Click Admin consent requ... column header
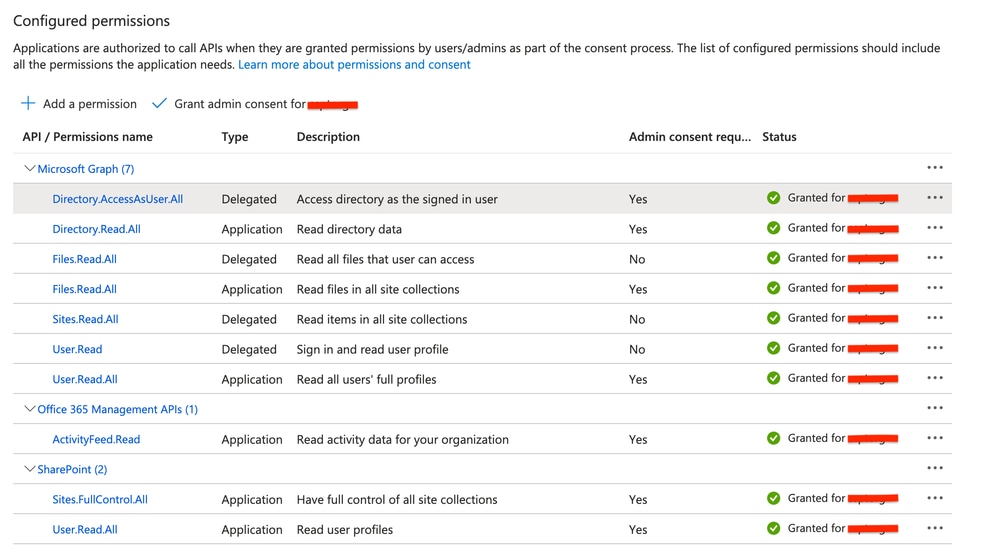This screenshot has width=999, height=557. [690, 136]
